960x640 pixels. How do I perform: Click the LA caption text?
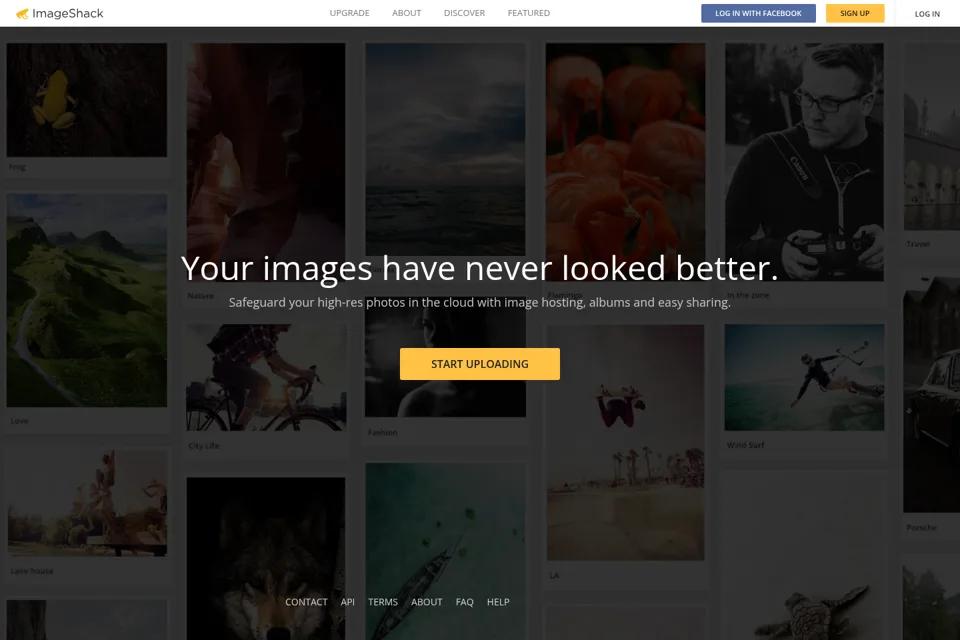(554, 575)
